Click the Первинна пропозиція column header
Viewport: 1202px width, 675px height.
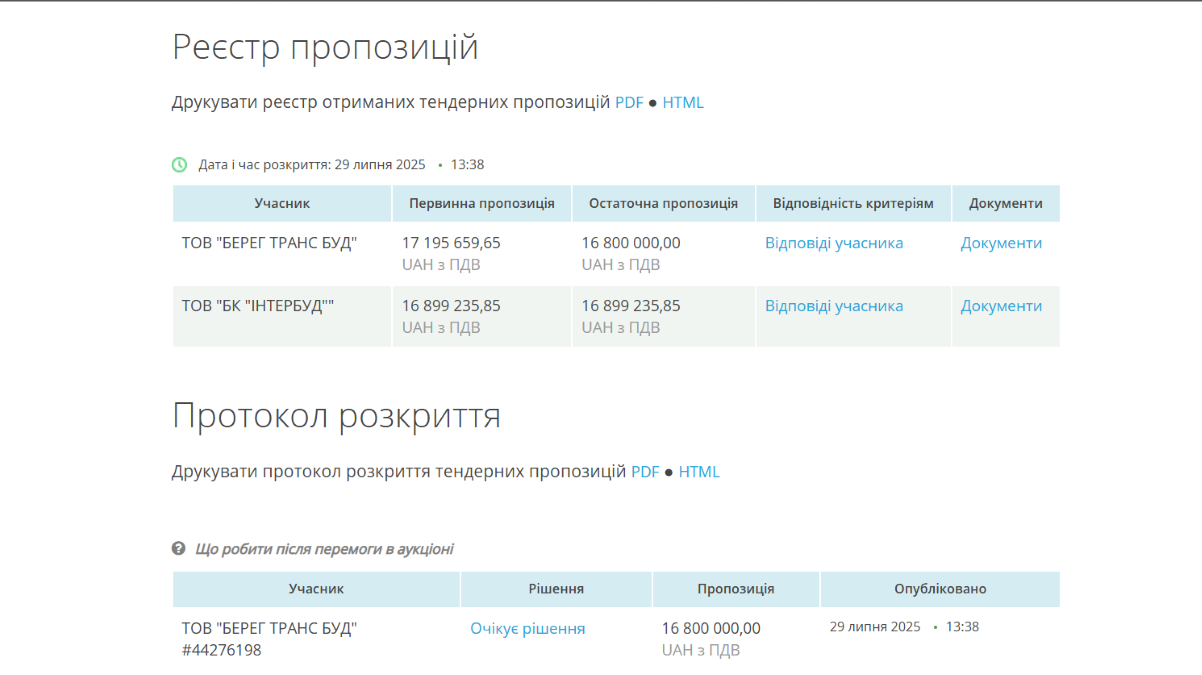click(x=481, y=203)
